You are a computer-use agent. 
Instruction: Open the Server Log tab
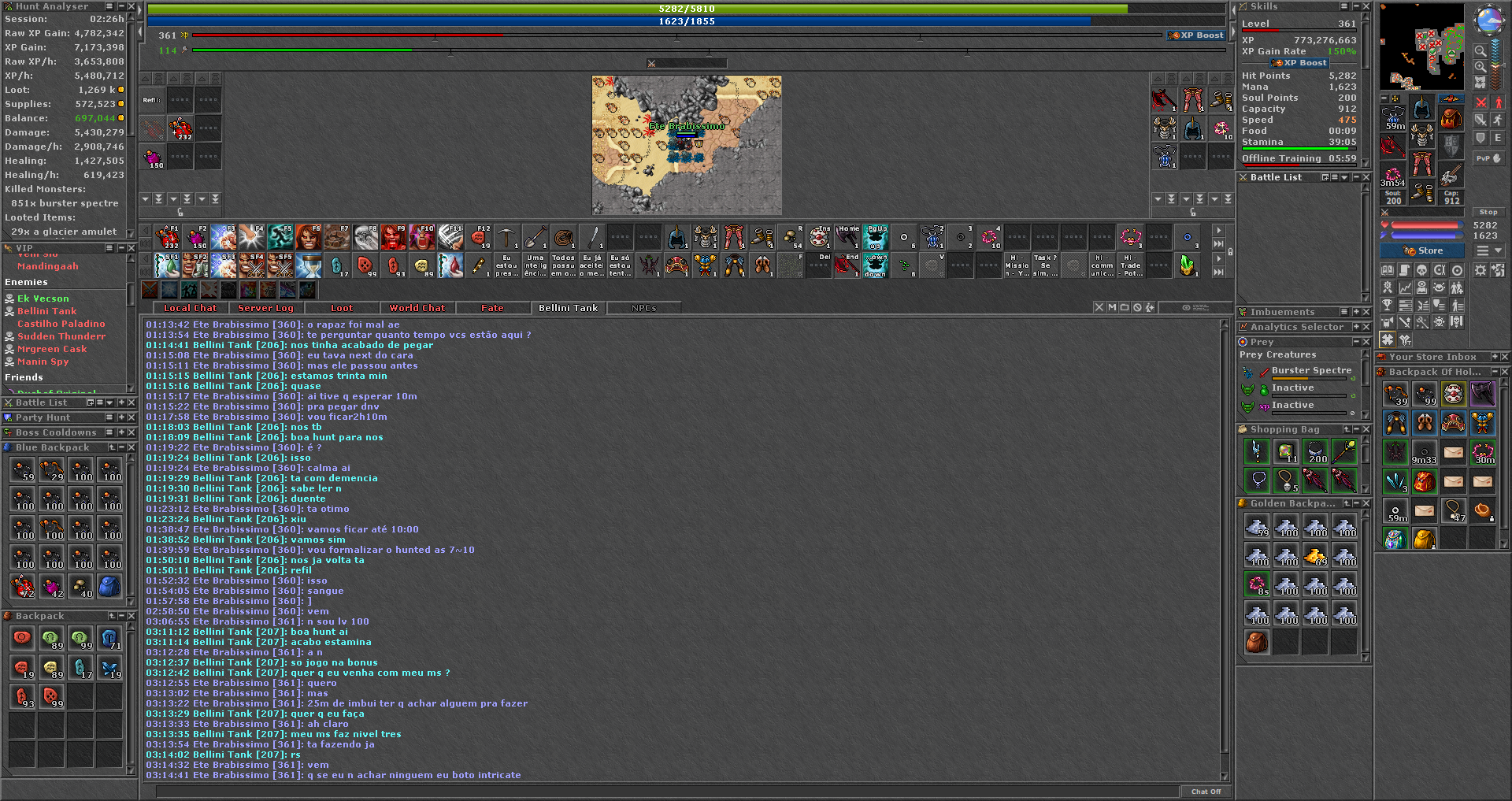point(265,308)
